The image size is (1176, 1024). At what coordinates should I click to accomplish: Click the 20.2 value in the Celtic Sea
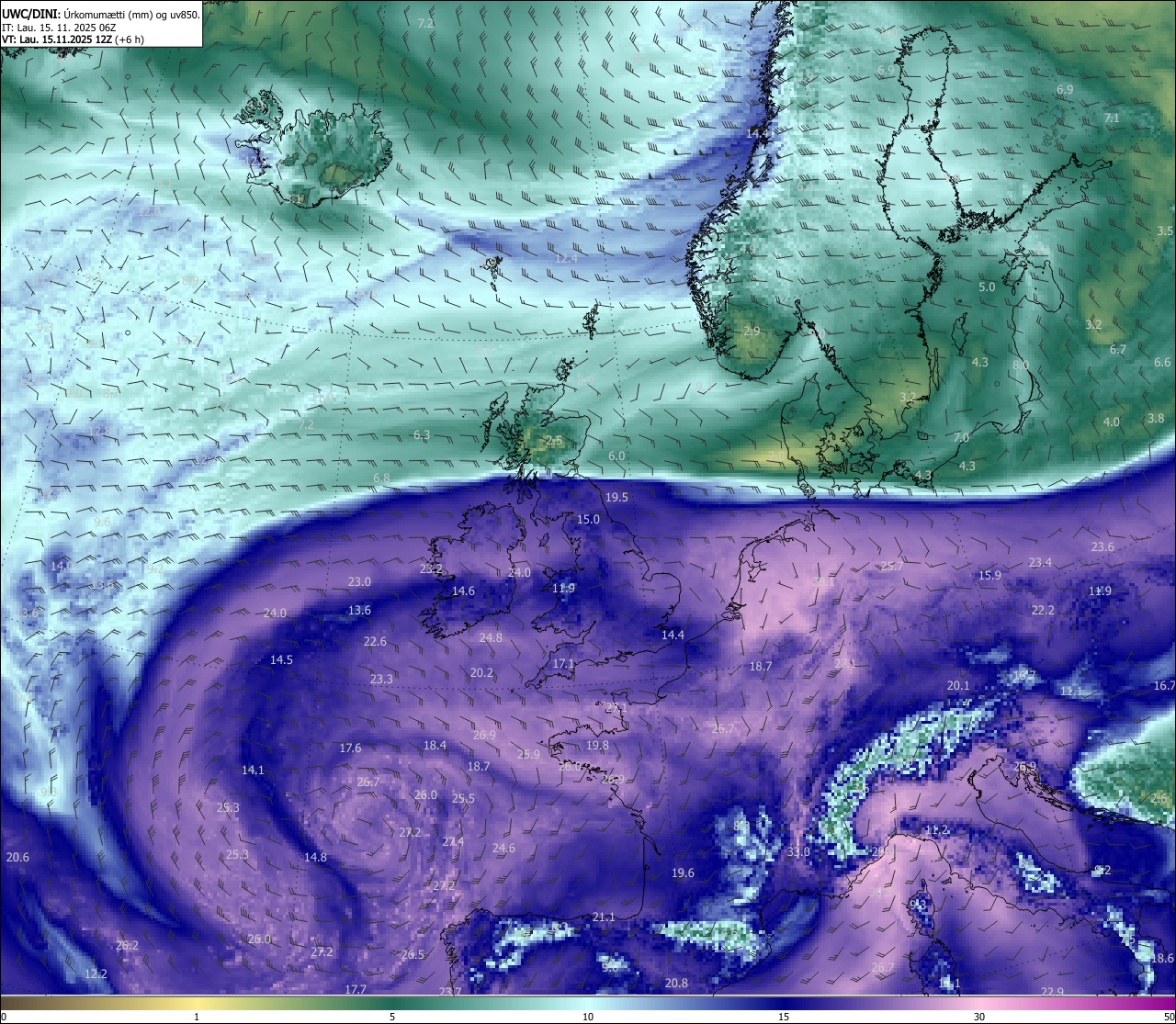pyautogui.click(x=481, y=672)
